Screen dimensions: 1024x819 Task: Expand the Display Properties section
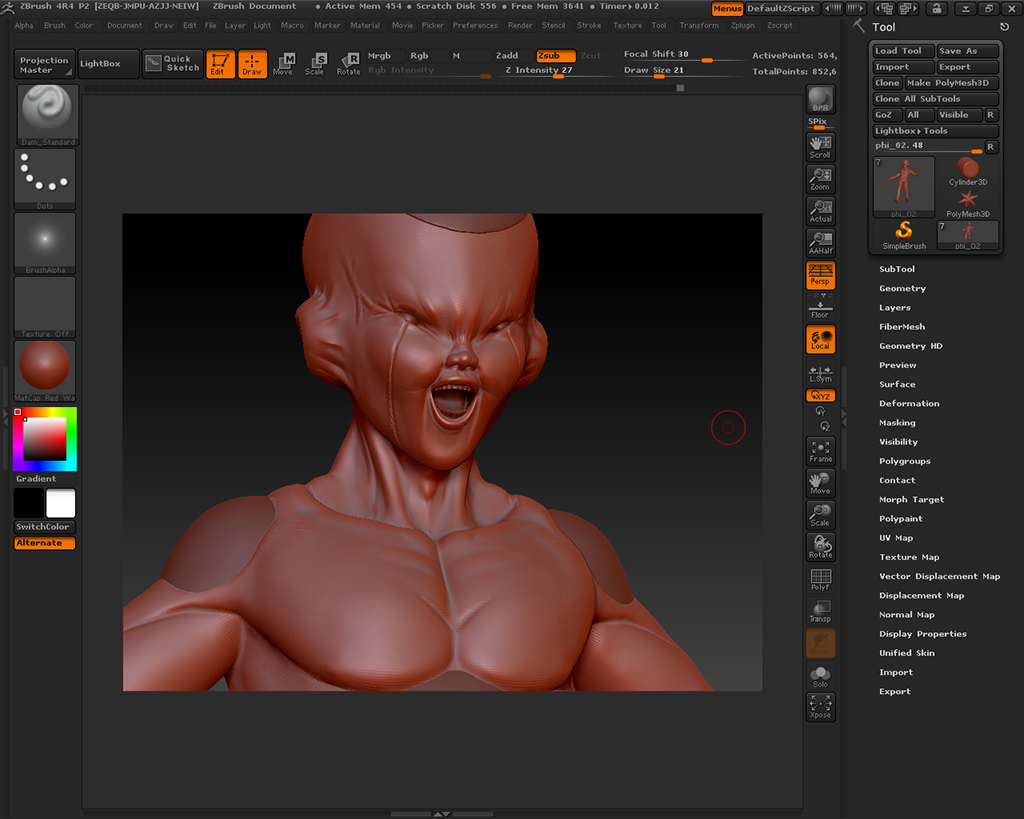(923, 634)
